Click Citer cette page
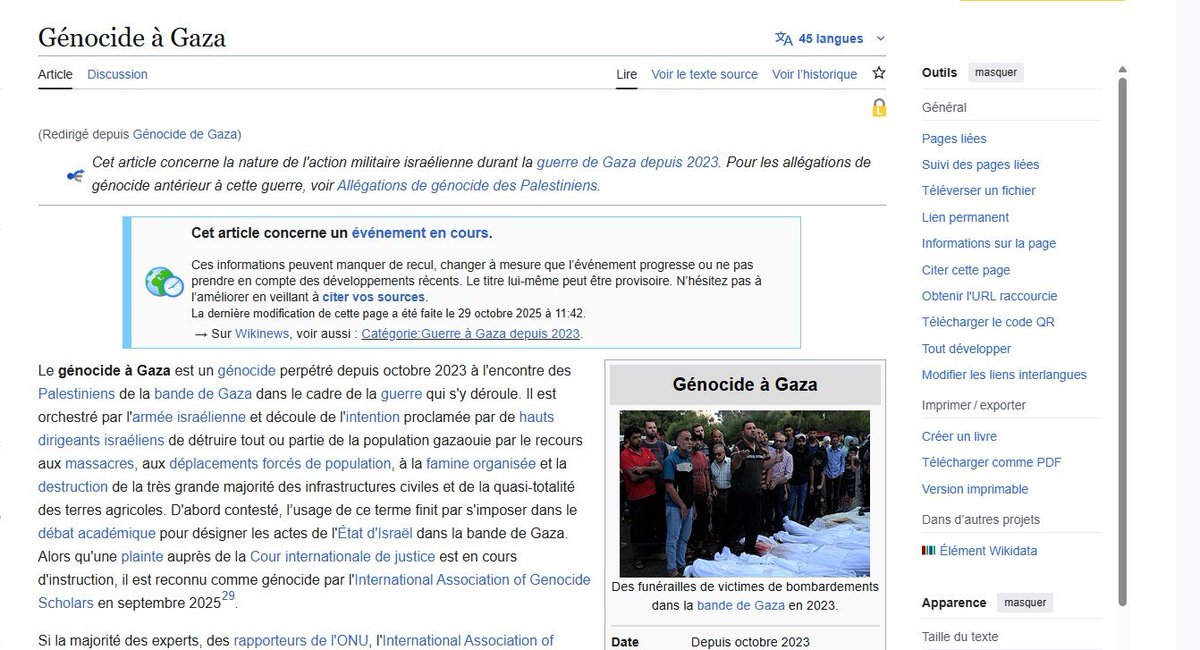 click(x=966, y=270)
